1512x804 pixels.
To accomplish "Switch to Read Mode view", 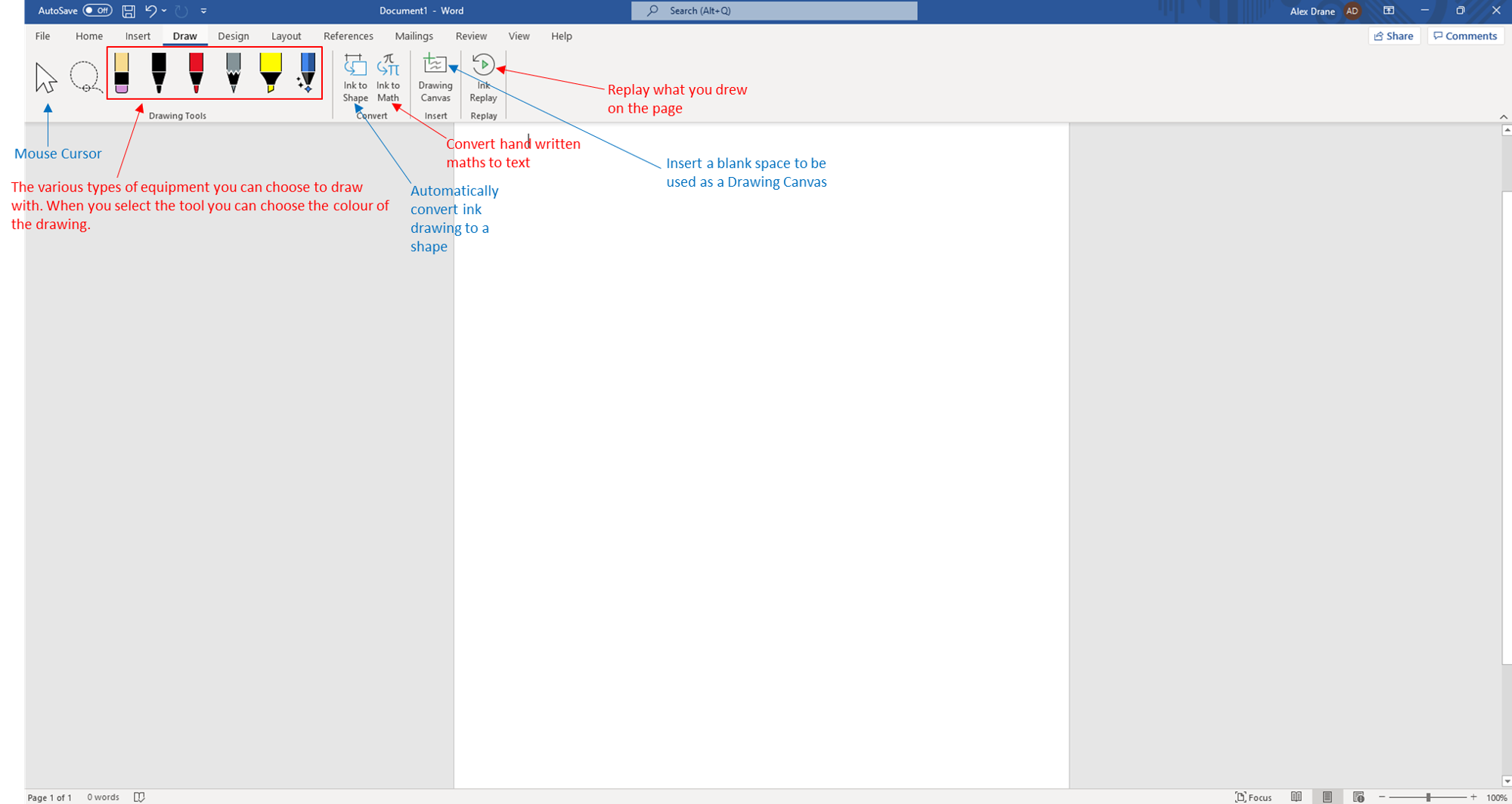I will (x=1297, y=796).
